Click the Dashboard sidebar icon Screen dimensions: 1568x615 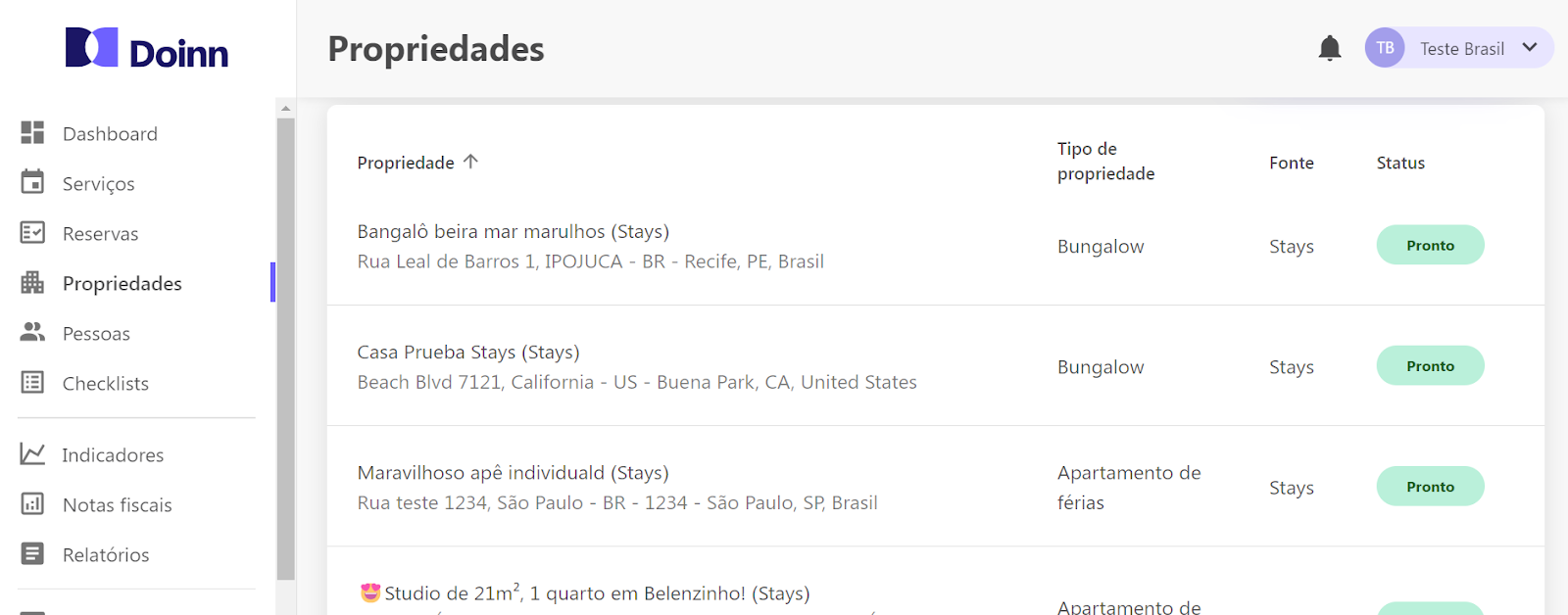click(32, 132)
